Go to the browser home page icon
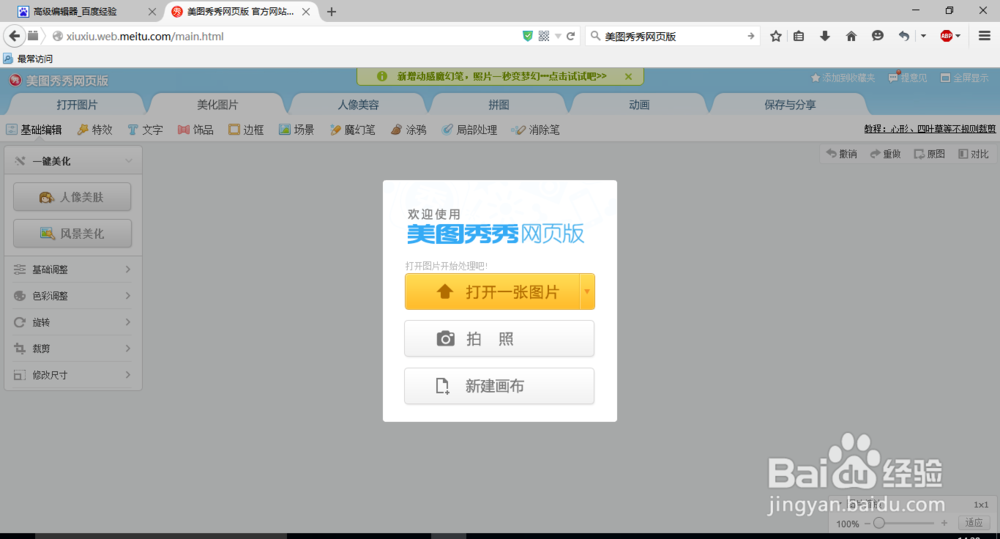 [x=851, y=36]
